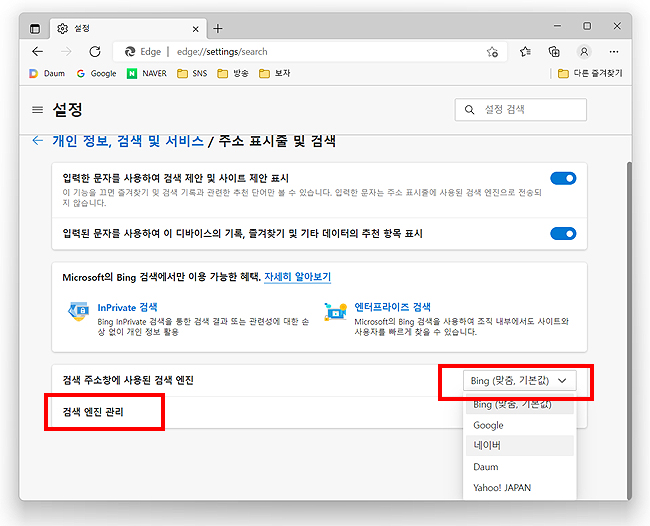Expand the 방송 bookmarks folder

coord(233,73)
